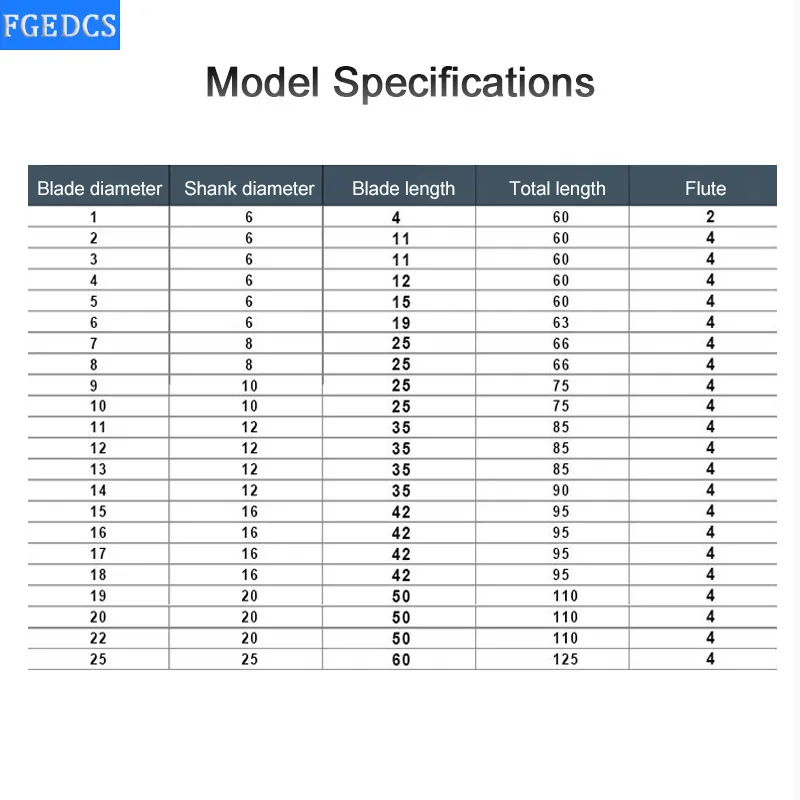Select the Shank diameter column header

tap(249, 188)
